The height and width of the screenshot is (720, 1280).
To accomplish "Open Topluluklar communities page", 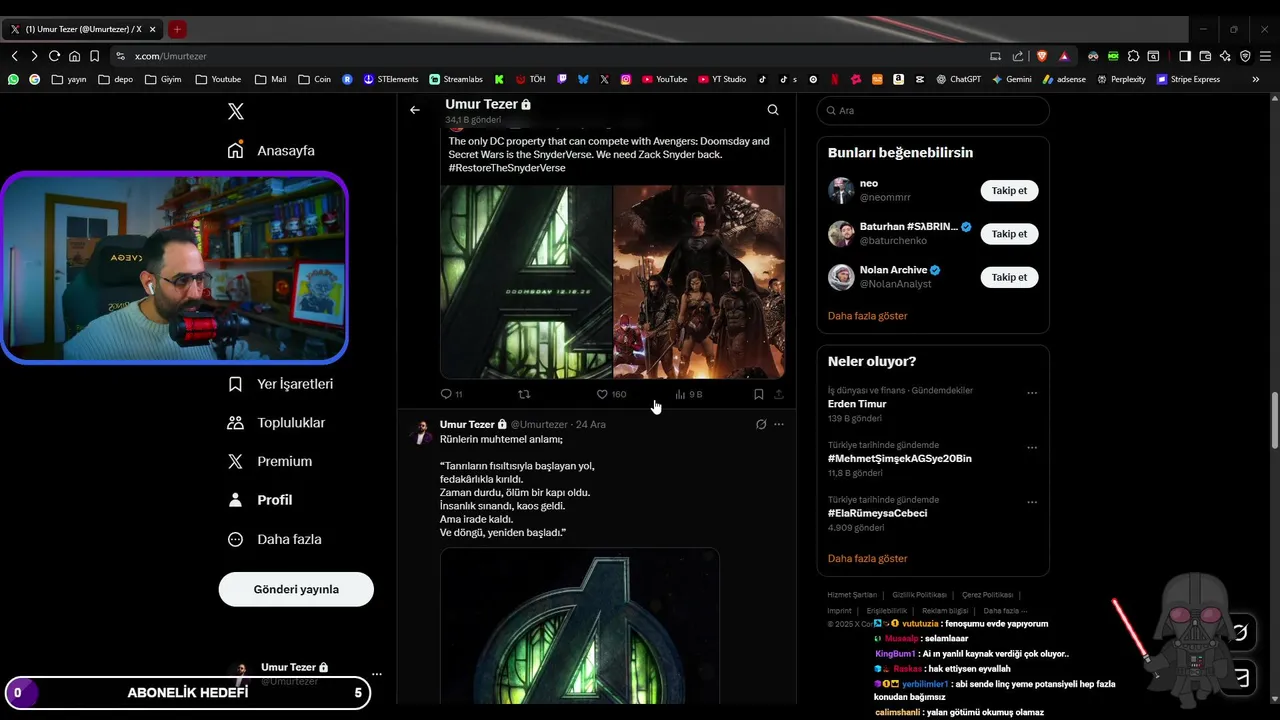I will coord(276,423).
